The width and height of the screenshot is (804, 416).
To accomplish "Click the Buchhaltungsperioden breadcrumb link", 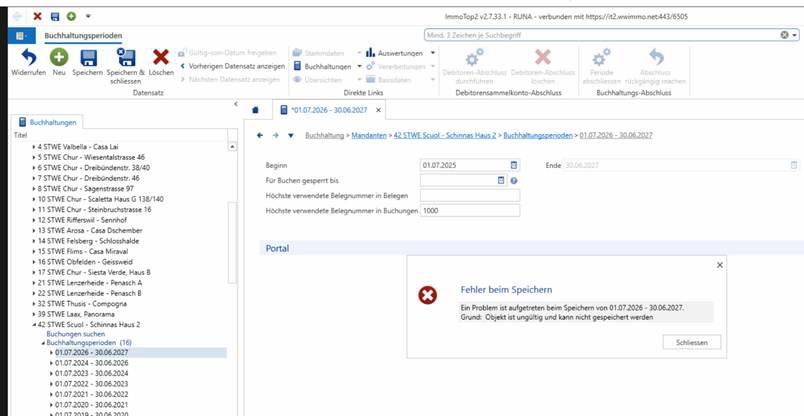I will point(538,135).
